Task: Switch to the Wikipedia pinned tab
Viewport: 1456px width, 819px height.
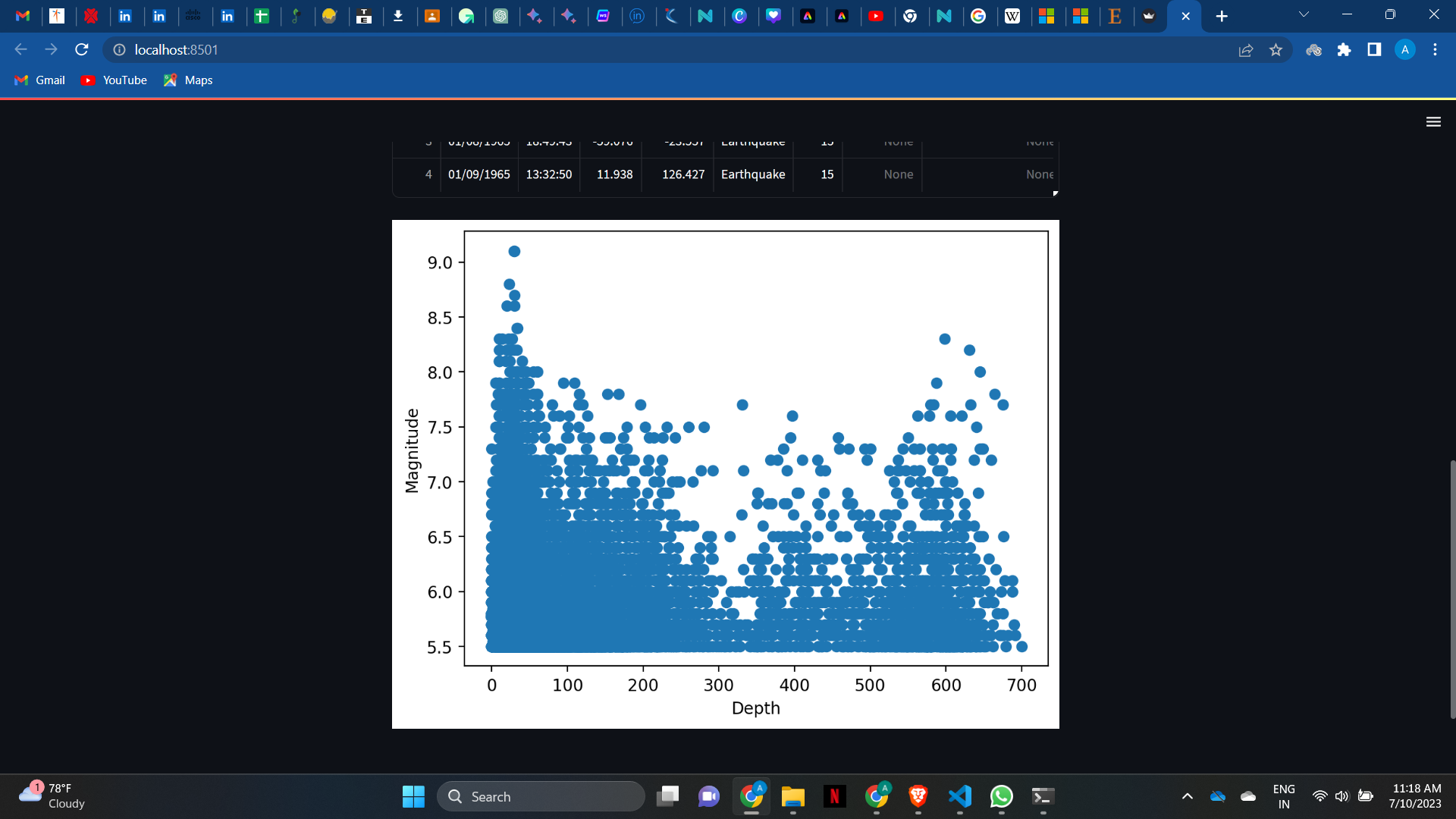Action: [1014, 15]
